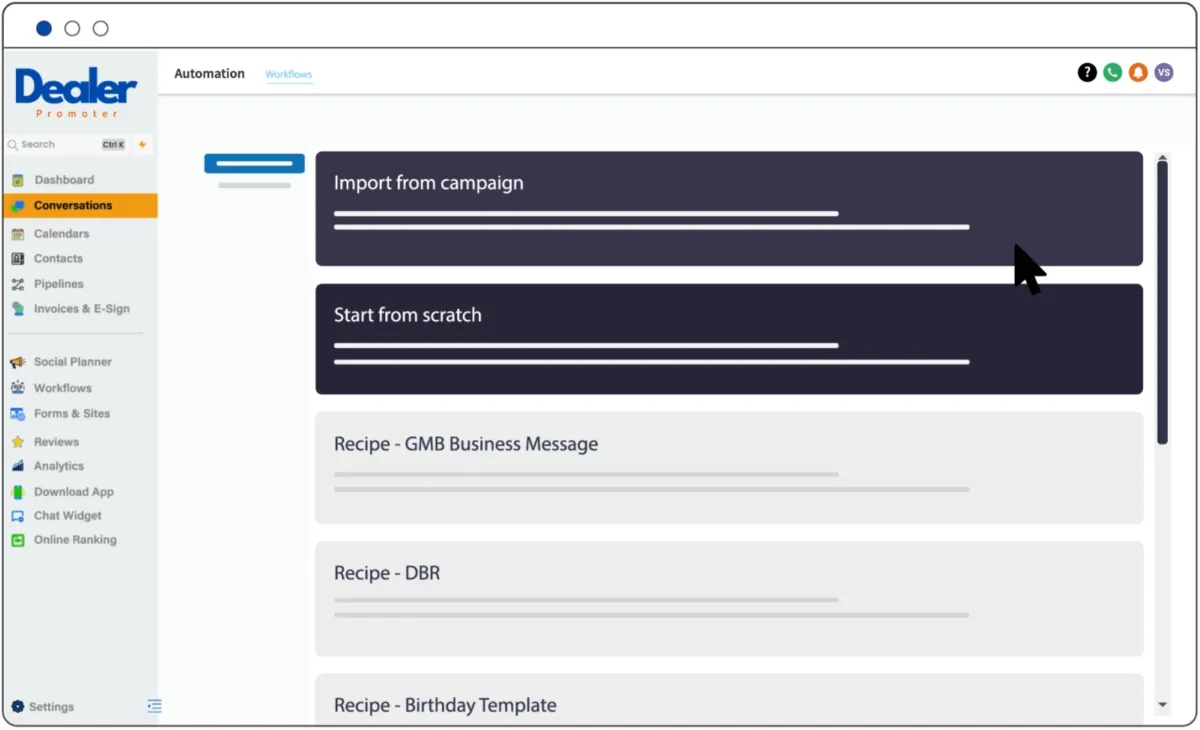Click the Social Planner label
Image resolution: width=1200 pixels, height=730 pixels.
tap(73, 362)
